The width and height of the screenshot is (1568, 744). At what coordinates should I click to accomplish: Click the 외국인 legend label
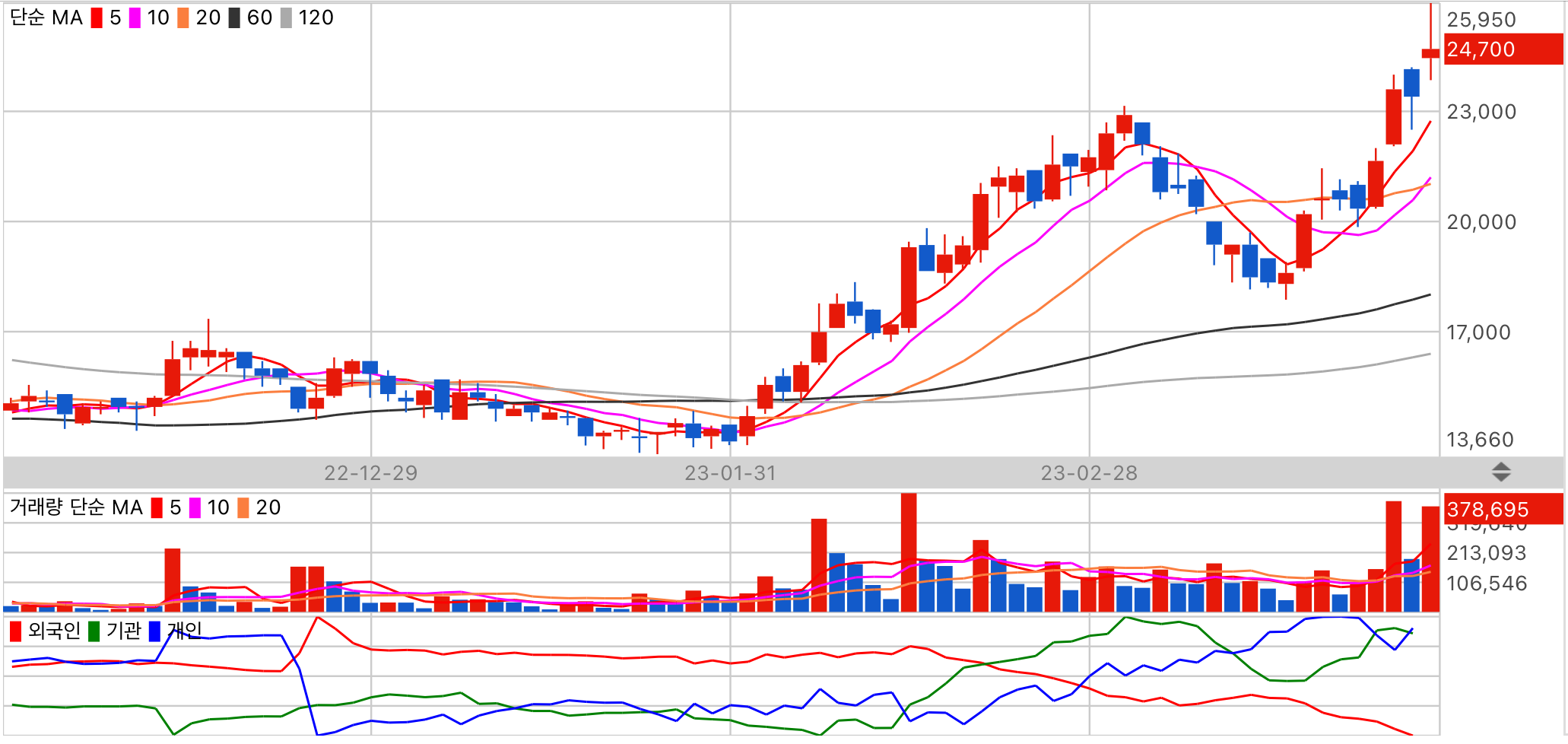54,631
